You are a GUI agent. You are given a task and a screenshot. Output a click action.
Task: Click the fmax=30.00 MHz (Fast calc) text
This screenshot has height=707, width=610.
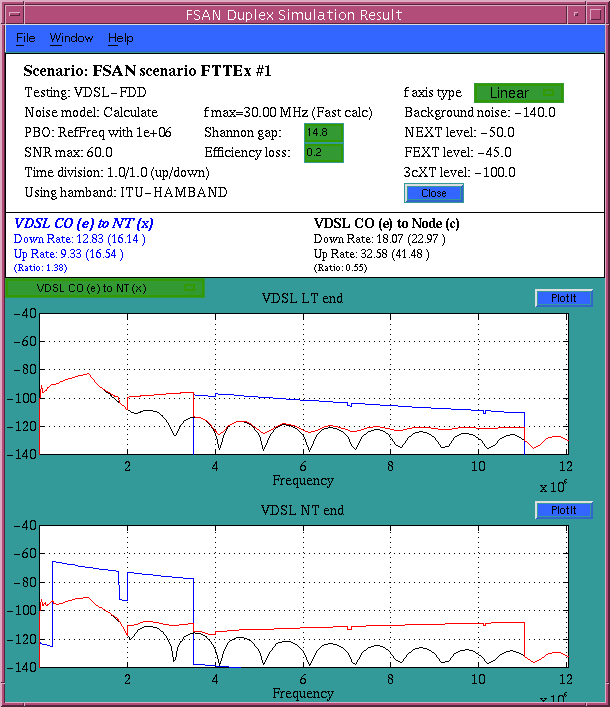coord(288,112)
